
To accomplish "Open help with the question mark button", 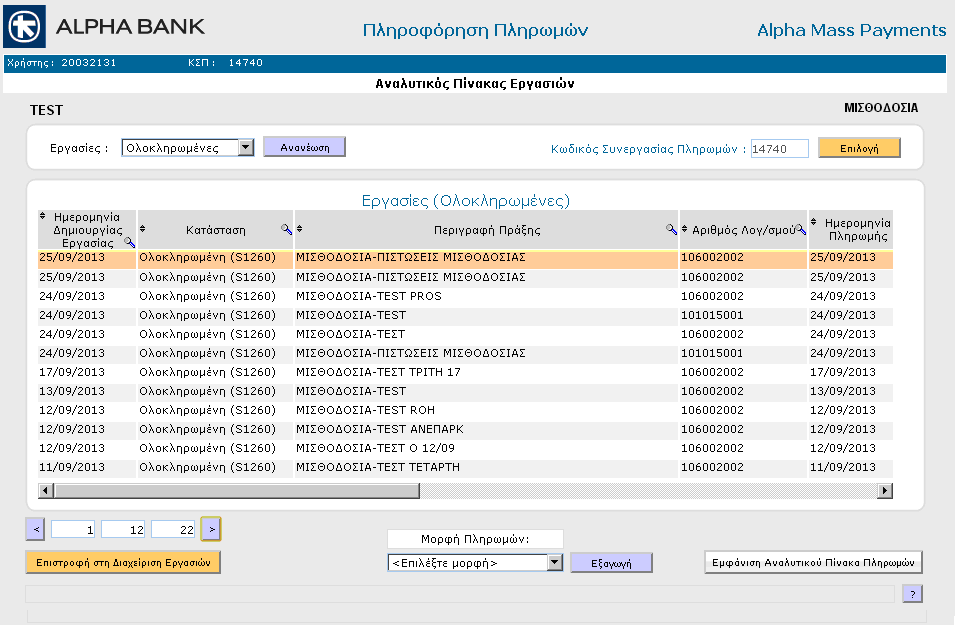I will click(x=912, y=594).
